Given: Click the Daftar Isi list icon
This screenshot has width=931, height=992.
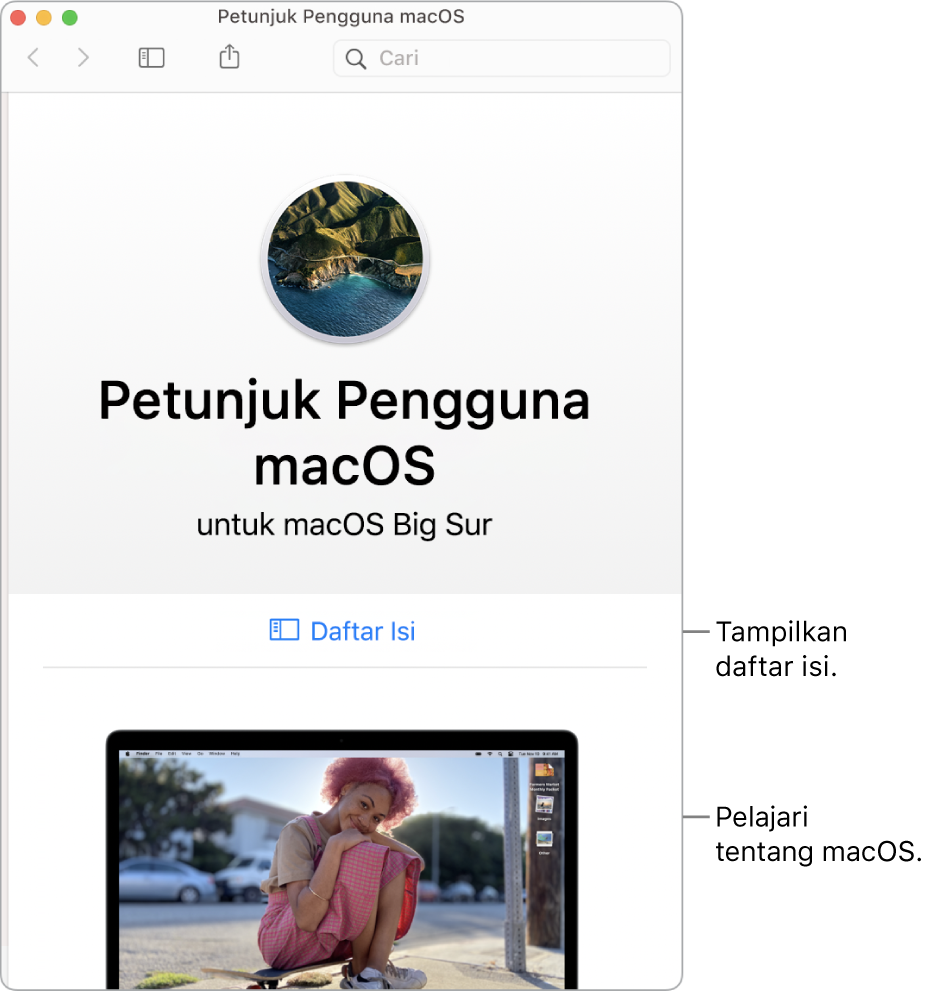Looking at the screenshot, I should coord(285,631).
